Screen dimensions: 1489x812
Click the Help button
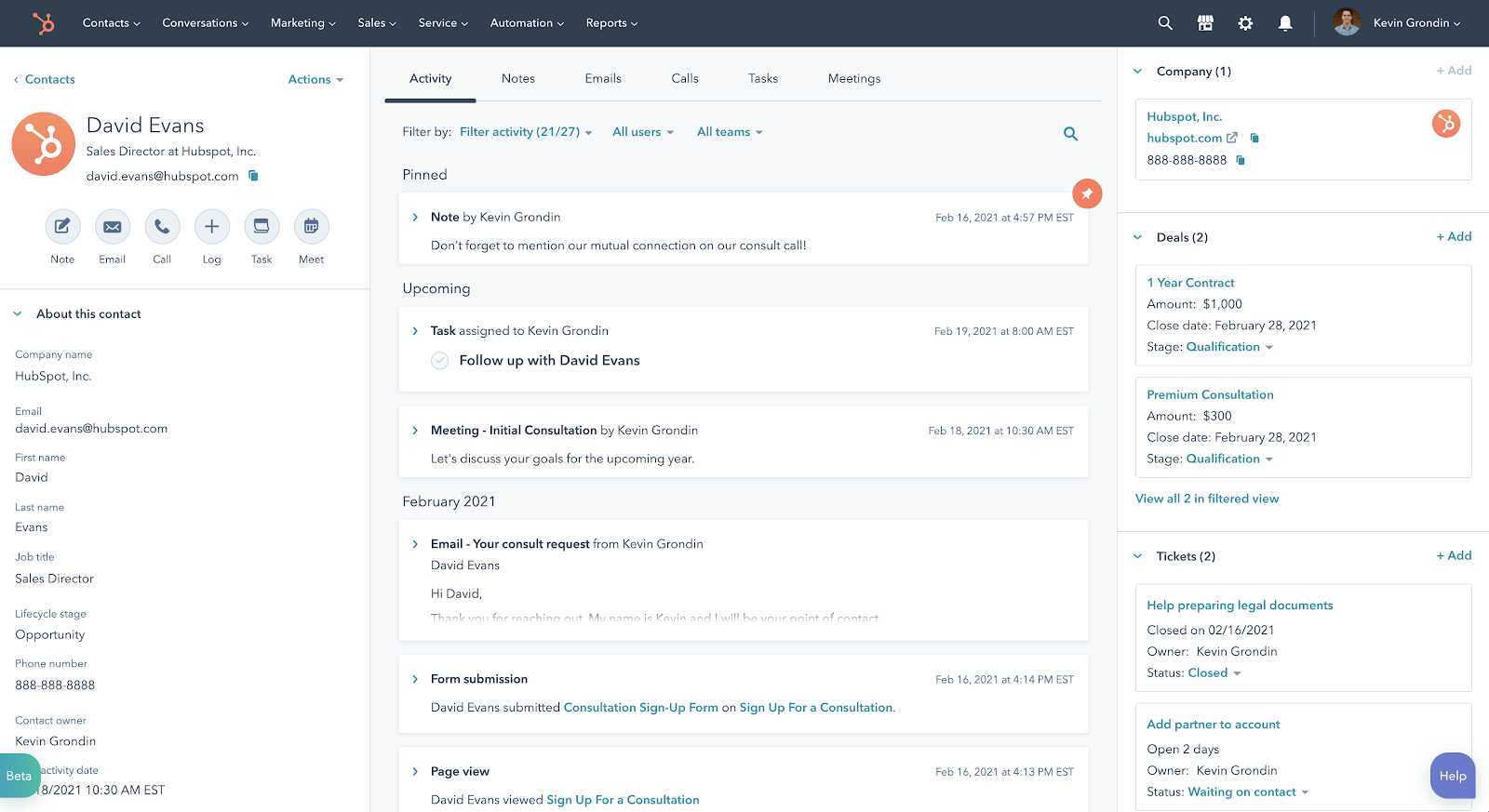point(1453,776)
